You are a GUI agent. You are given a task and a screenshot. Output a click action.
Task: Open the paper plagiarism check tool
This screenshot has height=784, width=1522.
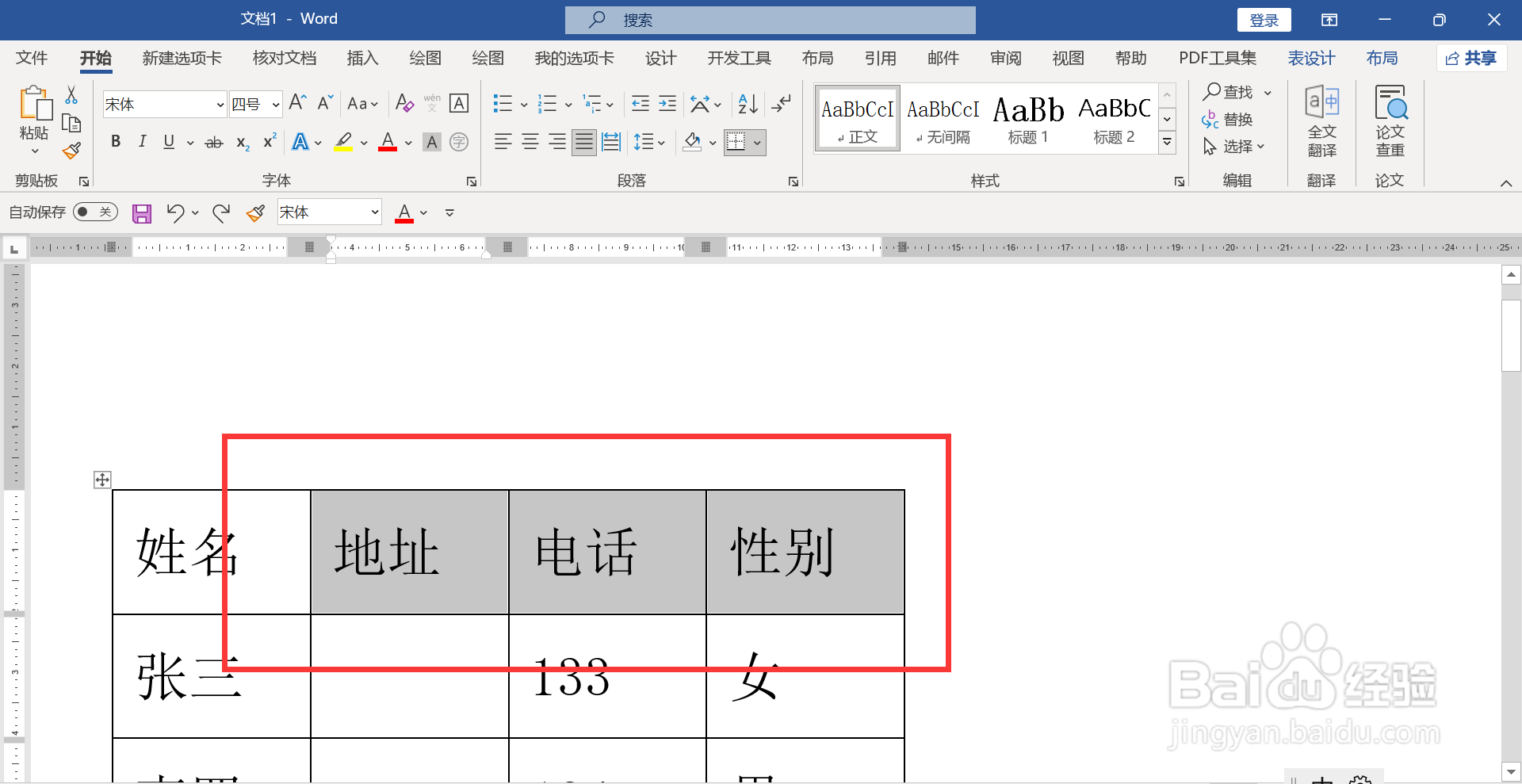click(1390, 121)
